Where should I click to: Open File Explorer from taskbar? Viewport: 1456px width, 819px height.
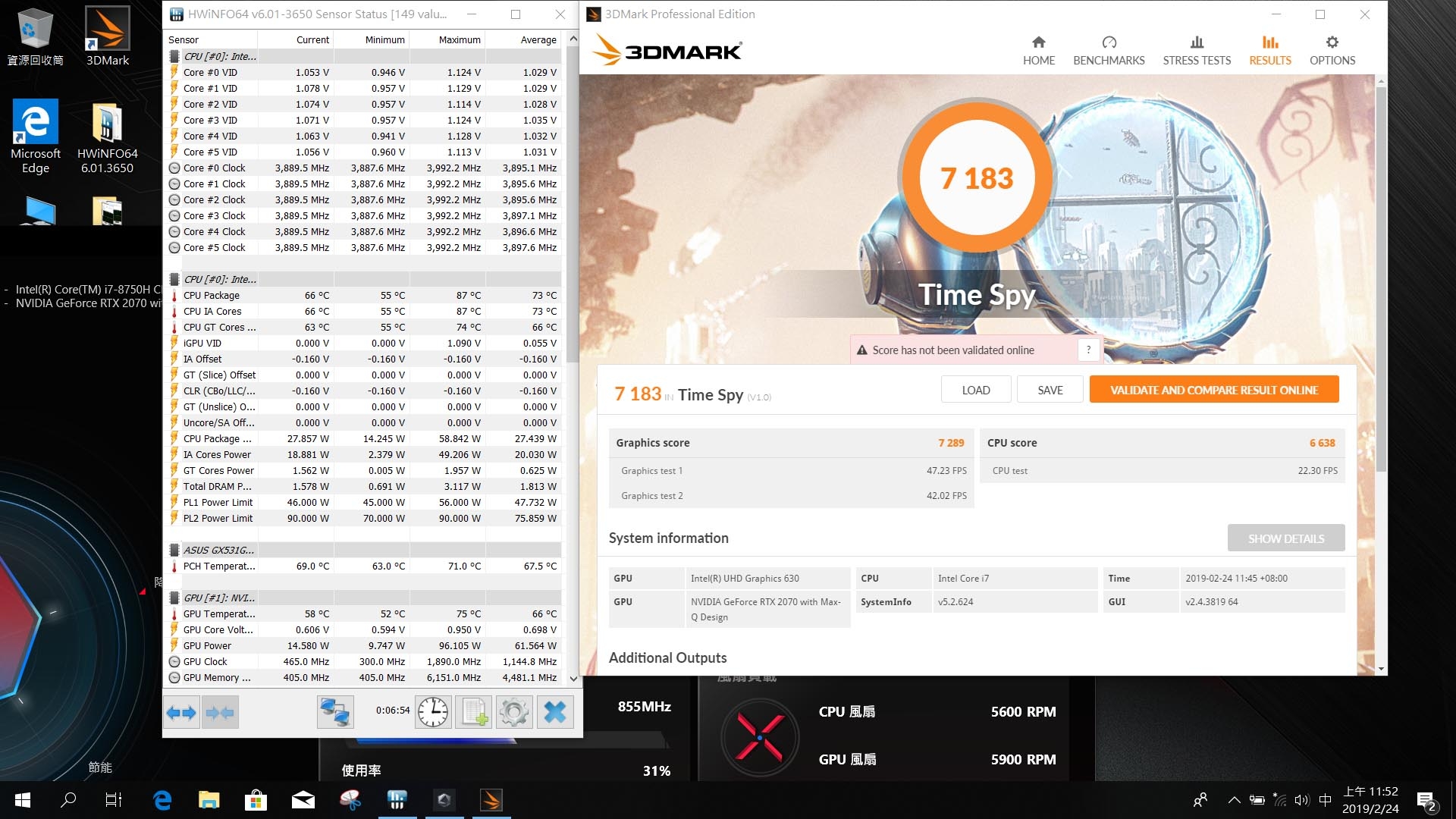pyautogui.click(x=209, y=800)
